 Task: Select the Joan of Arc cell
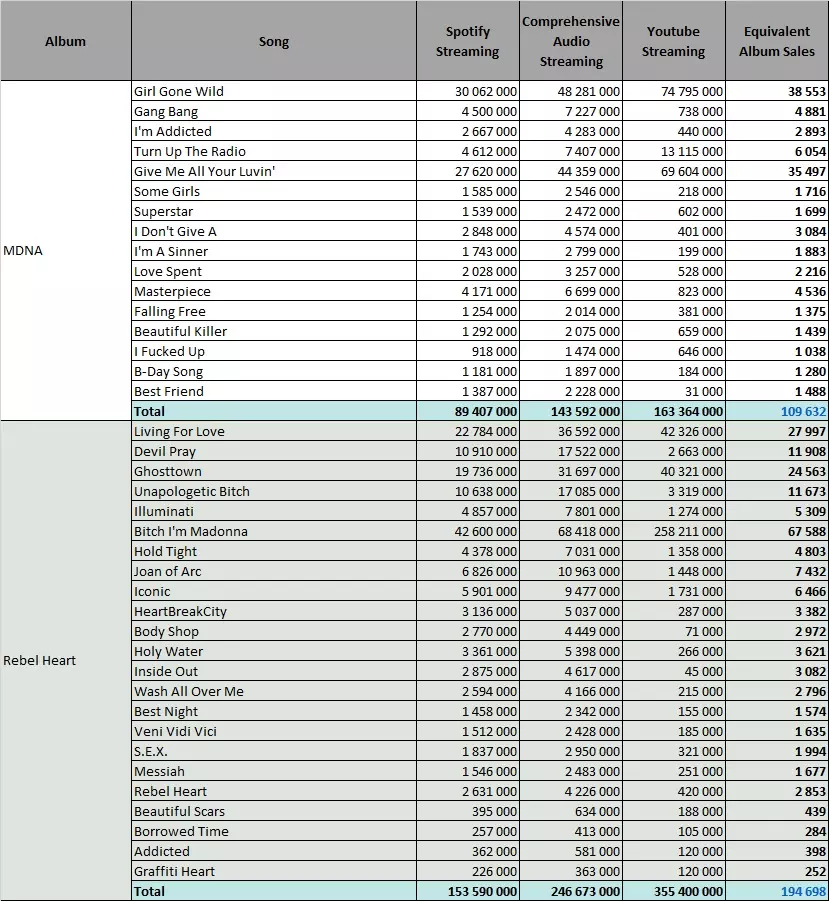pos(273,571)
